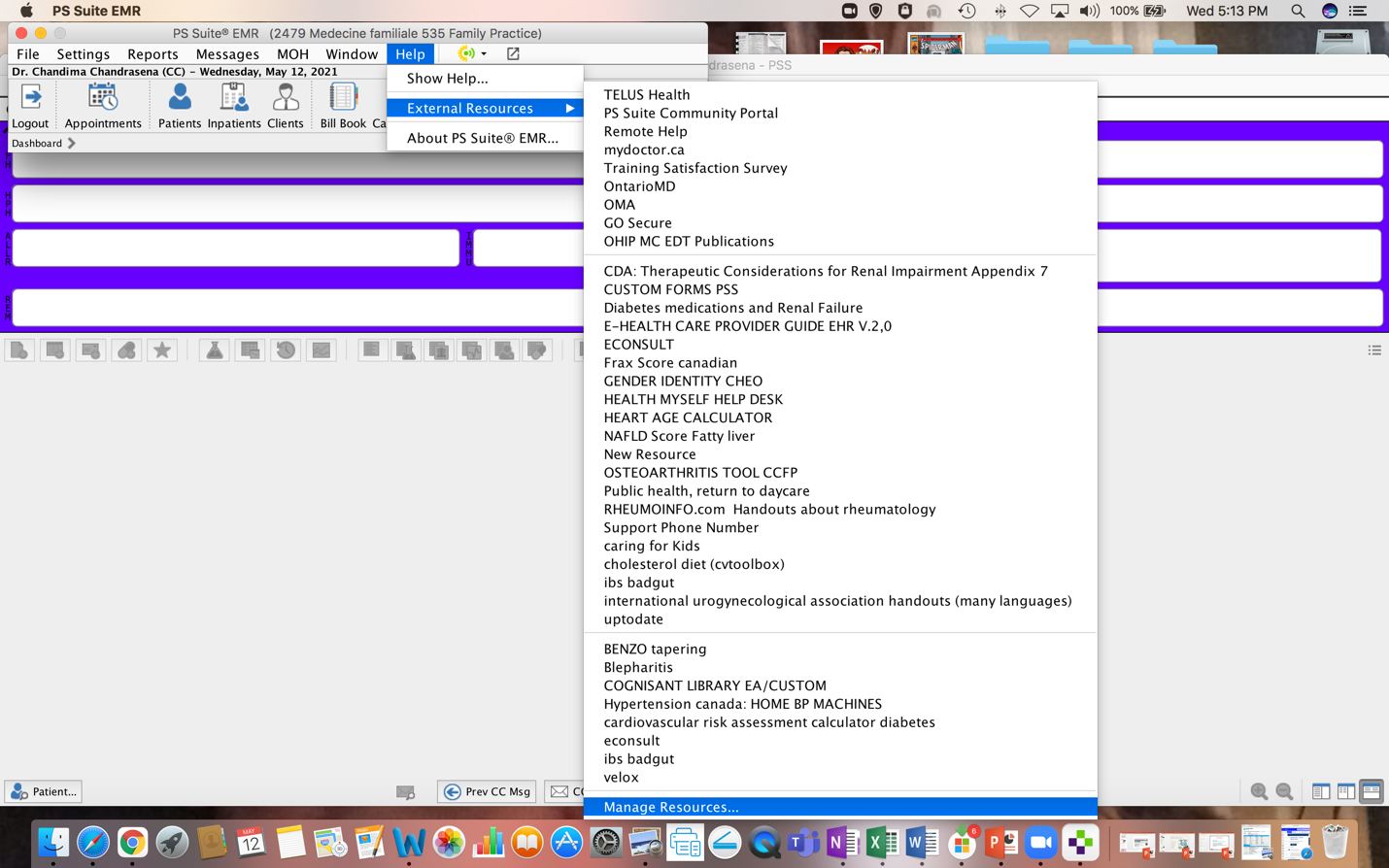Open the Window menu
This screenshot has height=868, width=1389.
pos(352,53)
